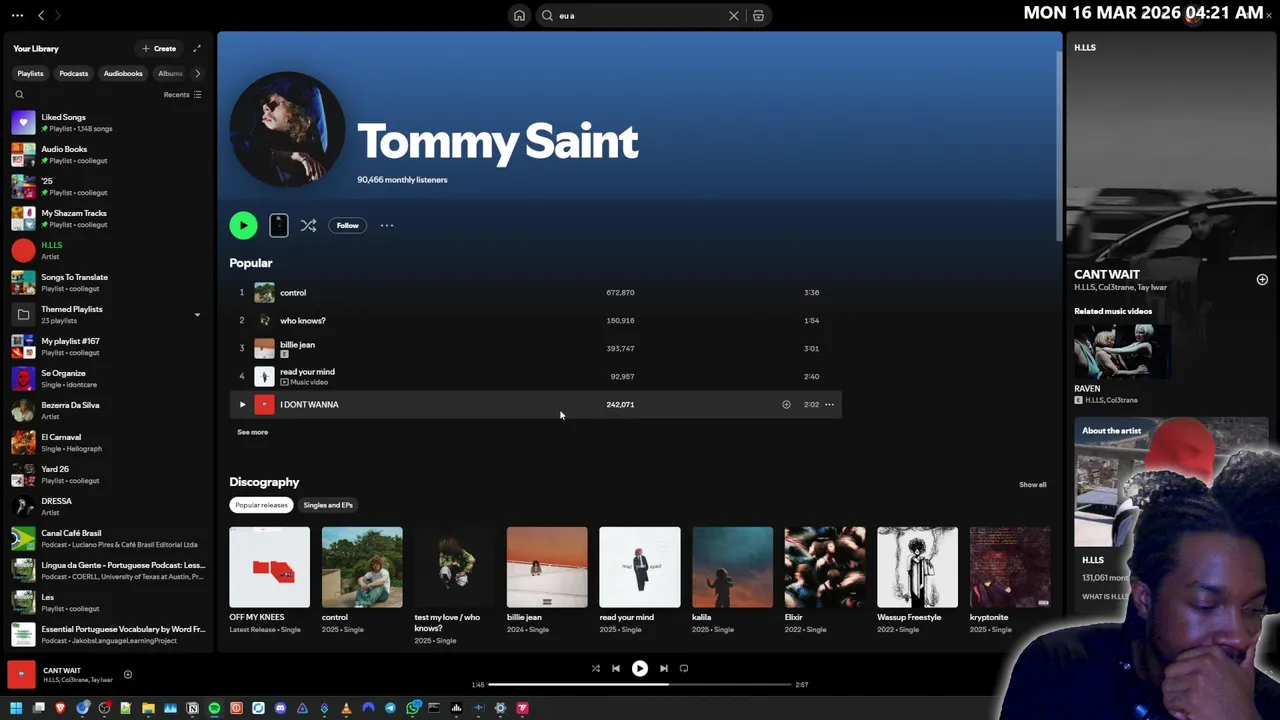
Task: Open 'control' single in Discography
Action: click(362, 567)
